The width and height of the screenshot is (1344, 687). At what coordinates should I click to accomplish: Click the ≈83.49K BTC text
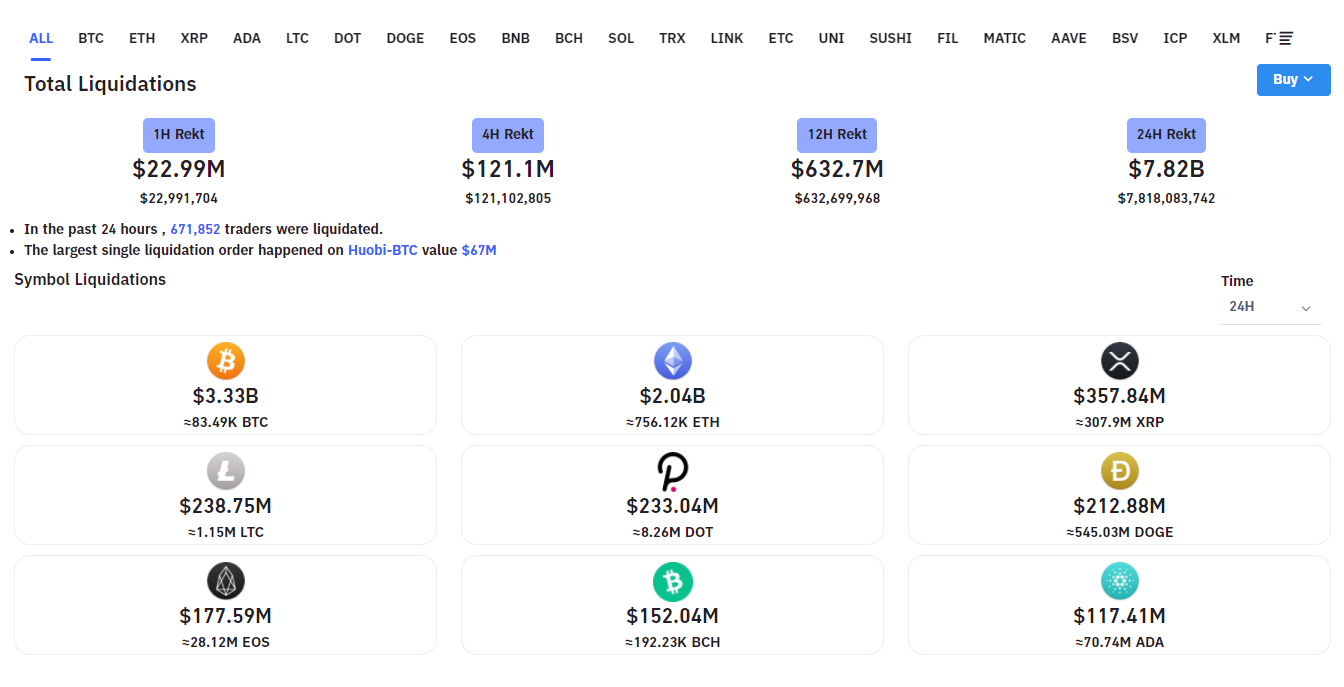(225, 423)
